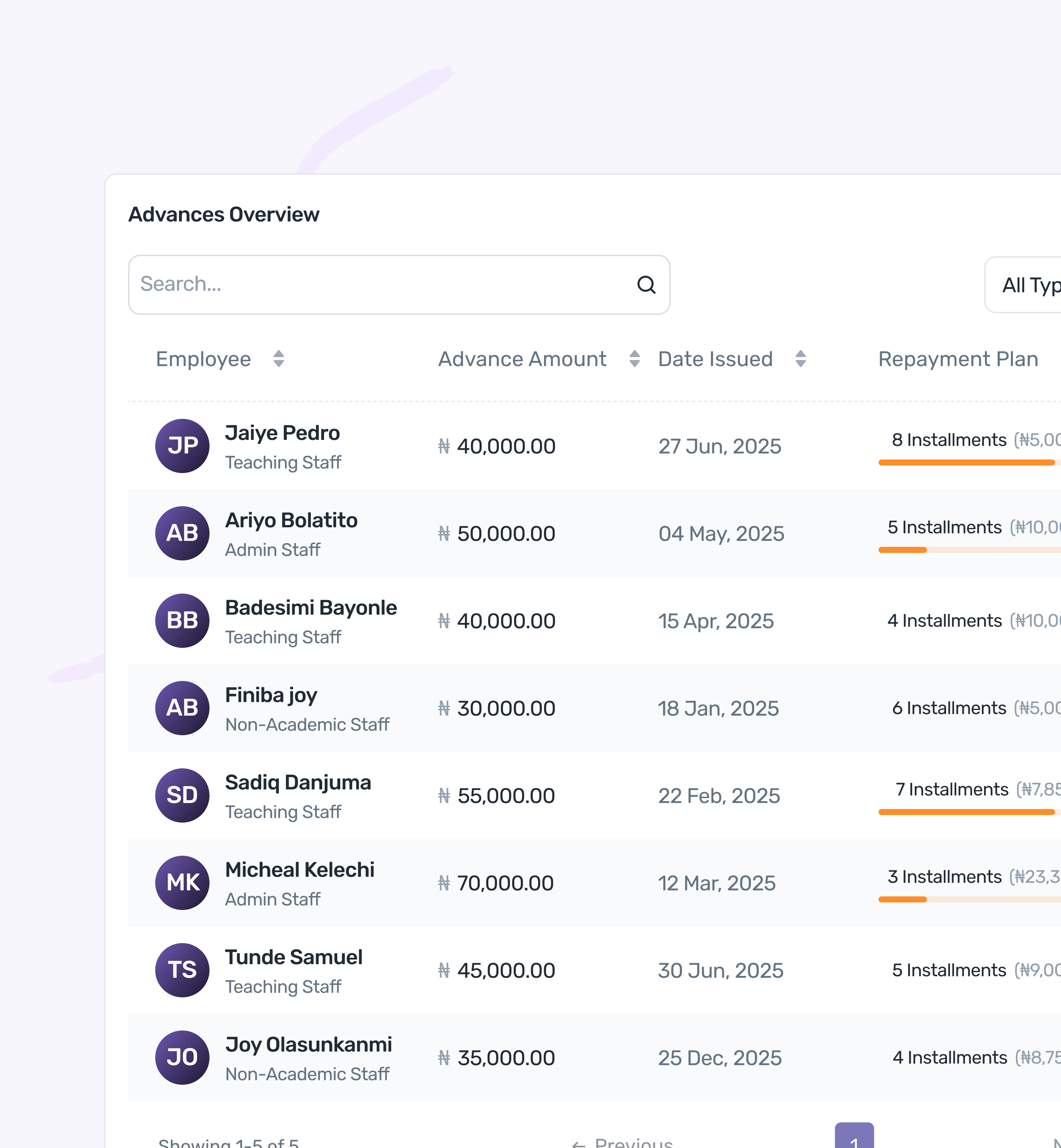The height and width of the screenshot is (1148, 1061).
Task: Click the Repayment Plan column header
Action: pyautogui.click(x=958, y=359)
